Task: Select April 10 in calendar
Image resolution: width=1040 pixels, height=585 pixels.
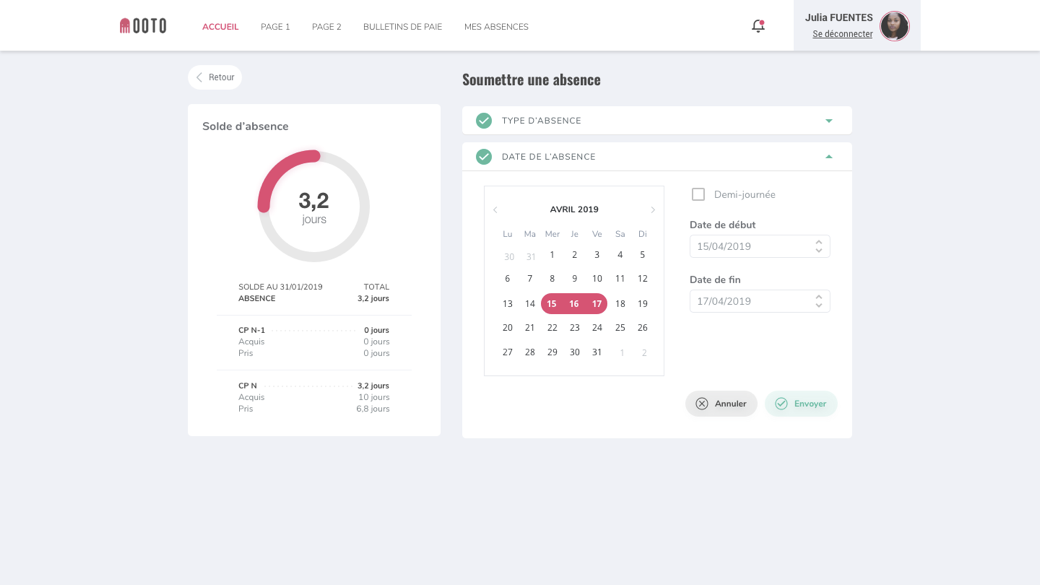Action: pyautogui.click(x=597, y=279)
